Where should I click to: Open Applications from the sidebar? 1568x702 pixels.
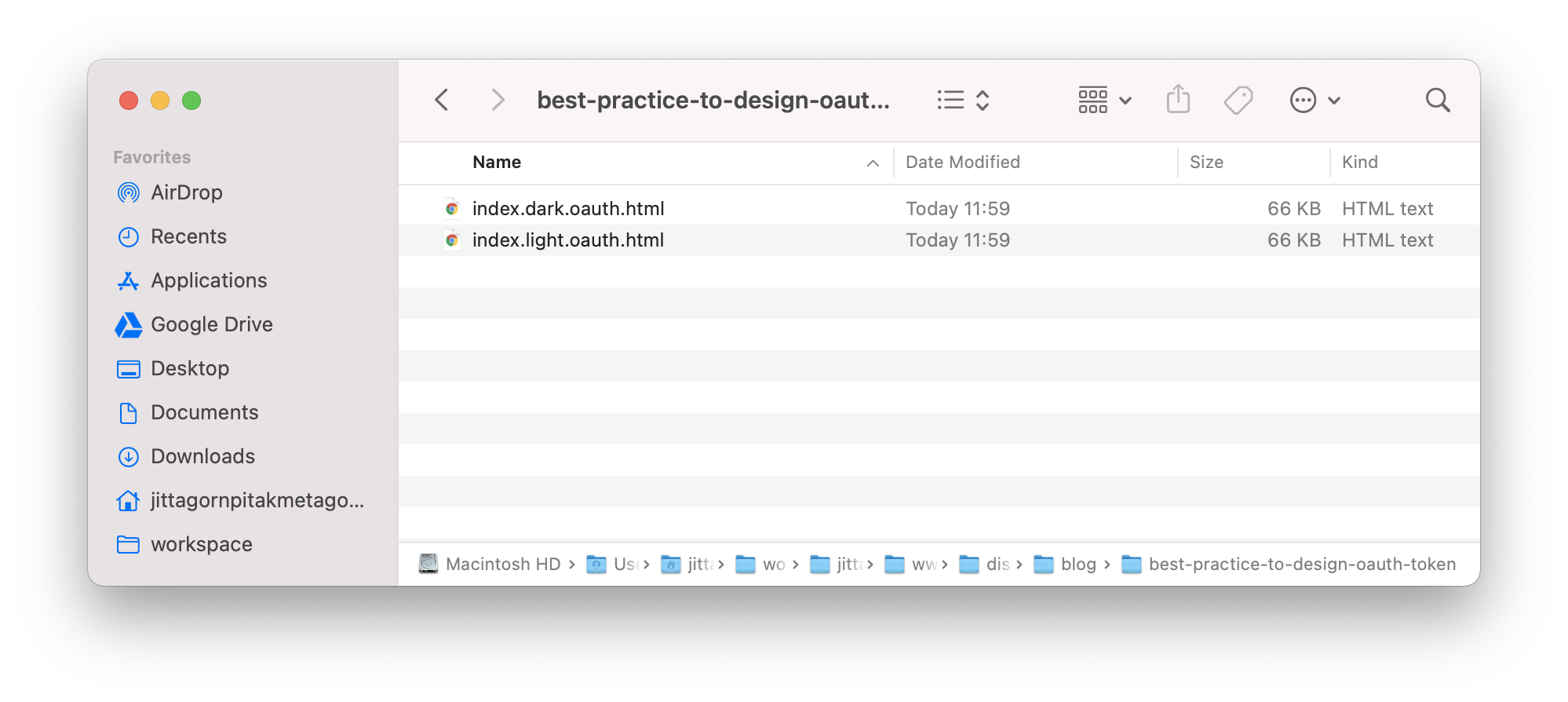click(209, 280)
